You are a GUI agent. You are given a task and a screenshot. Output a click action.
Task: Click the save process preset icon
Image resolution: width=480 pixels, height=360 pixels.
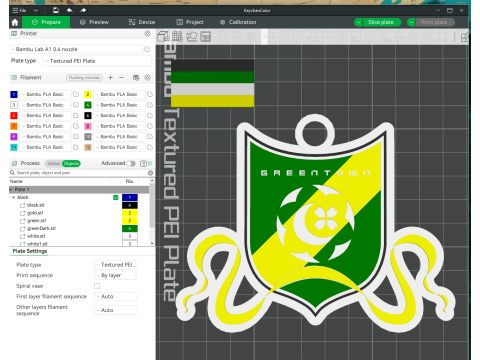pyautogui.click(x=143, y=163)
